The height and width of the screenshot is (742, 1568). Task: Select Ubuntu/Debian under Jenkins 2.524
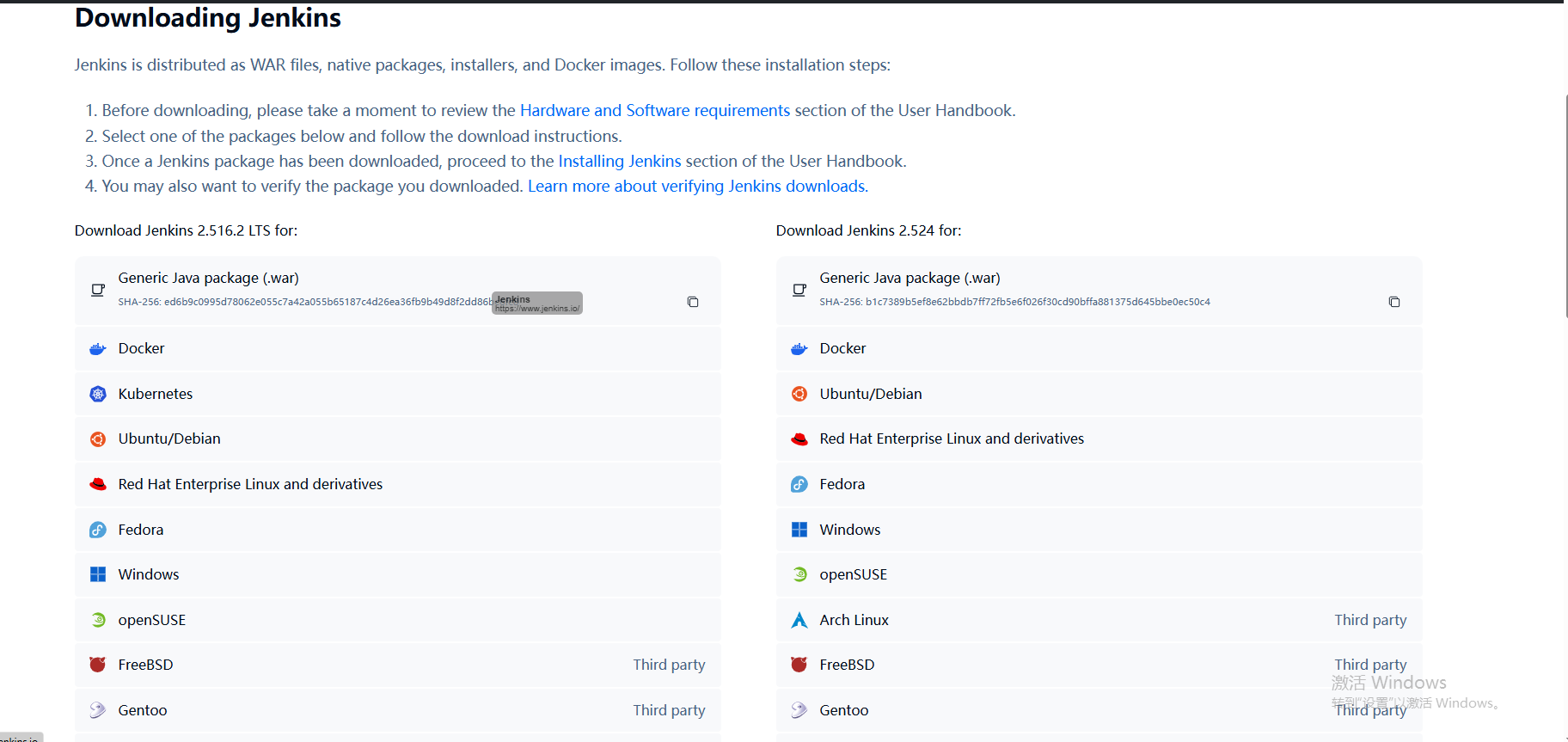coord(1099,394)
